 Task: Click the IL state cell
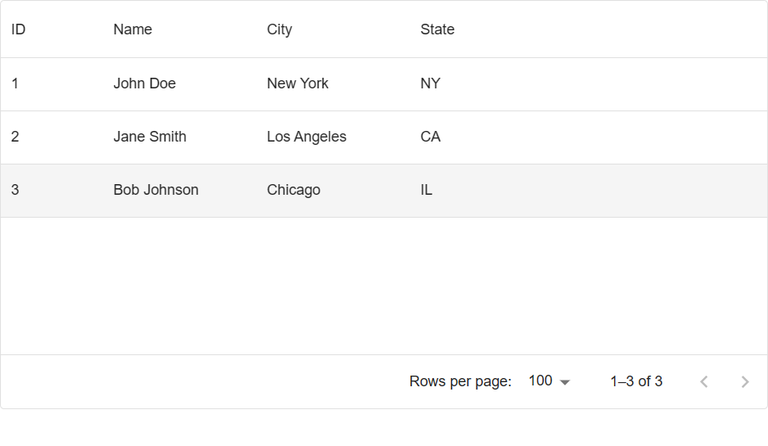[426, 190]
